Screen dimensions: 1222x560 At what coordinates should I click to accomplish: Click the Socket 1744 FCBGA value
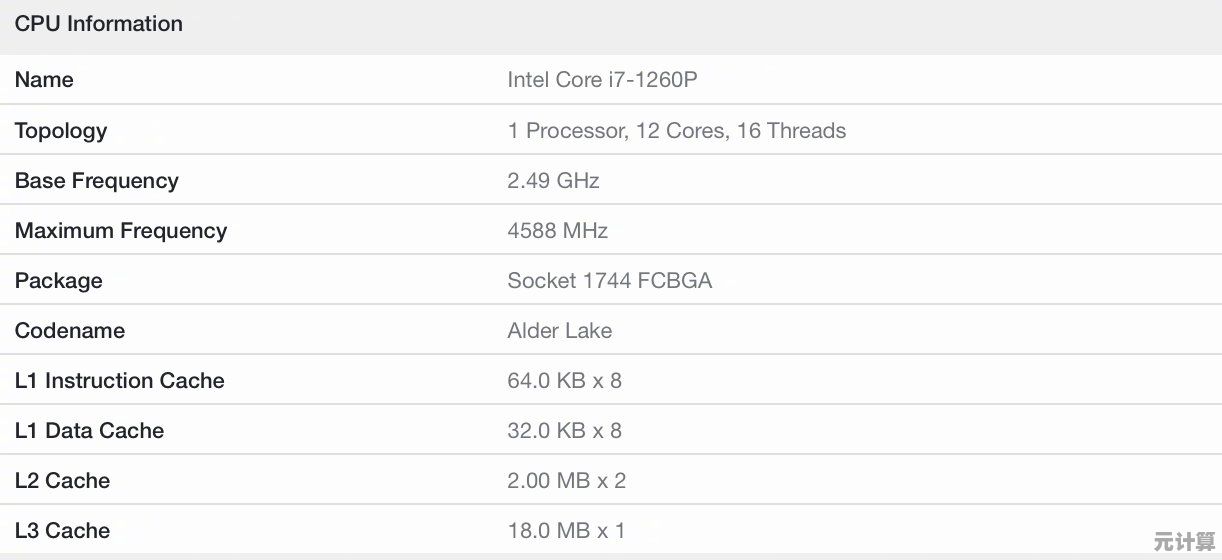(x=610, y=281)
